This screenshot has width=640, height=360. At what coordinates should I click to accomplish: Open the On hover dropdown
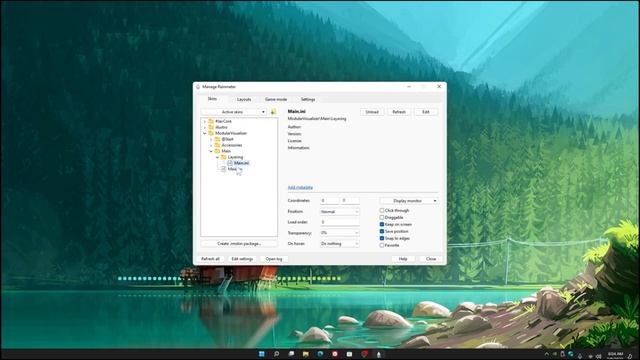pyautogui.click(x=340, y=243)
